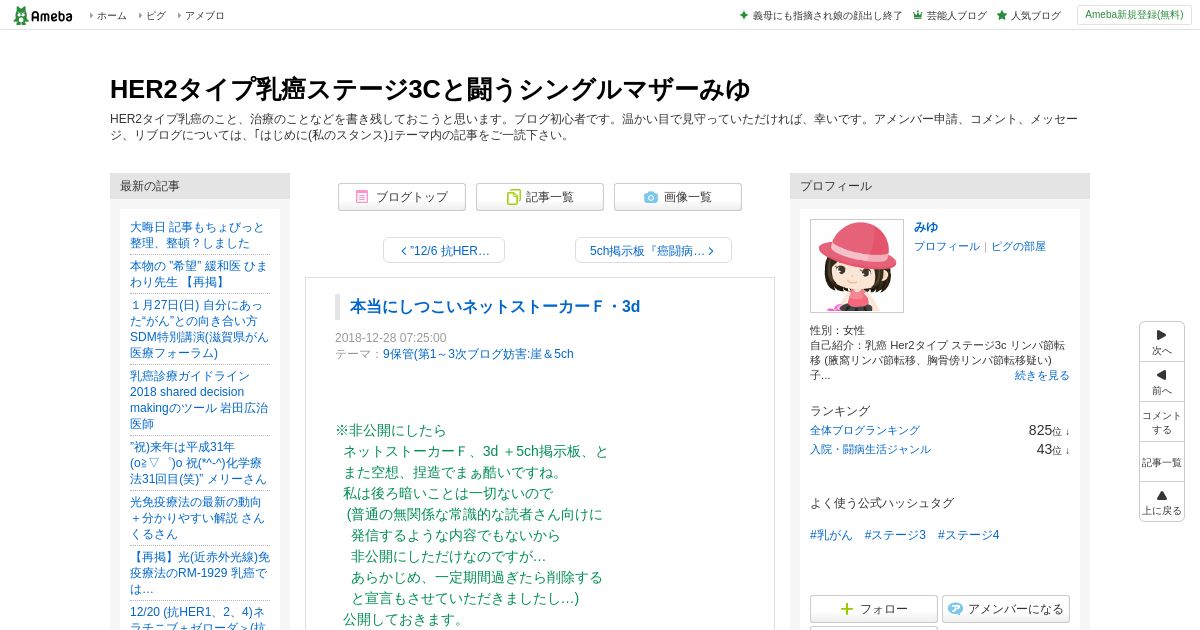The width and height of the screenshot is (1200, 630).
Task: Open ピグ in the top navigation
Action: point(156,16)
